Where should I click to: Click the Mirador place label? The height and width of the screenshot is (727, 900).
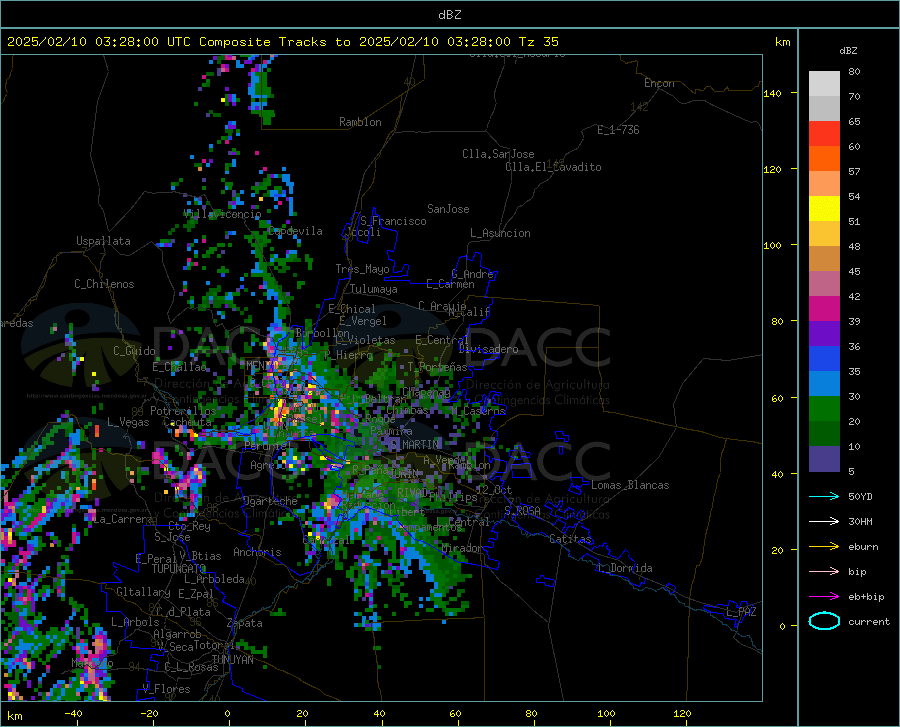tap(461, 548)
